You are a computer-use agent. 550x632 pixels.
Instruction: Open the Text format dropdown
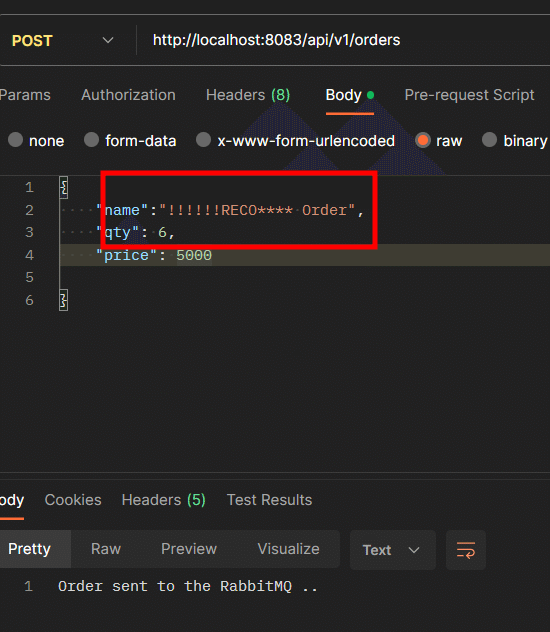[x=392, y=550]
